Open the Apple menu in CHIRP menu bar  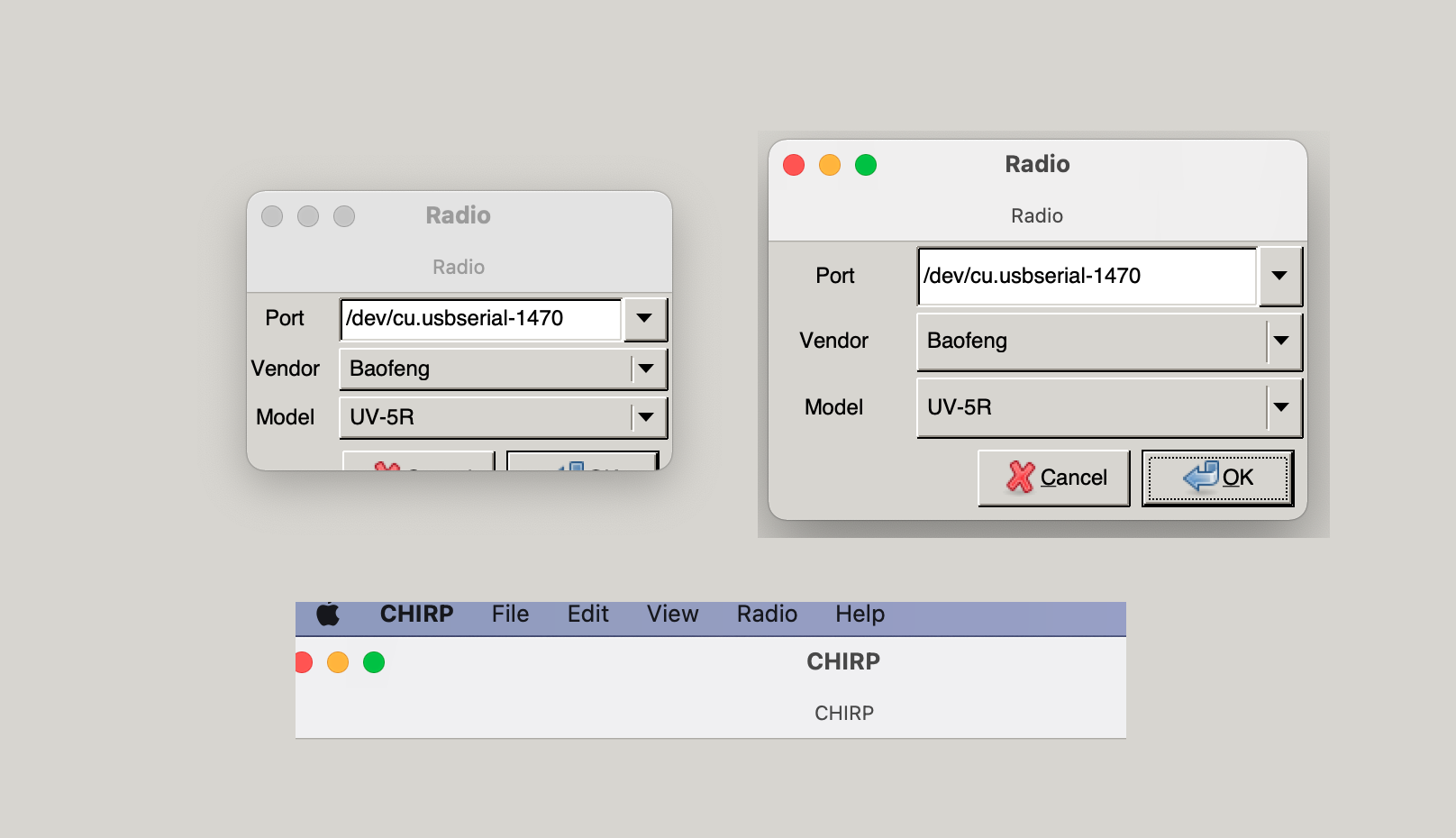pyautogui.click(x=328, y=615)
